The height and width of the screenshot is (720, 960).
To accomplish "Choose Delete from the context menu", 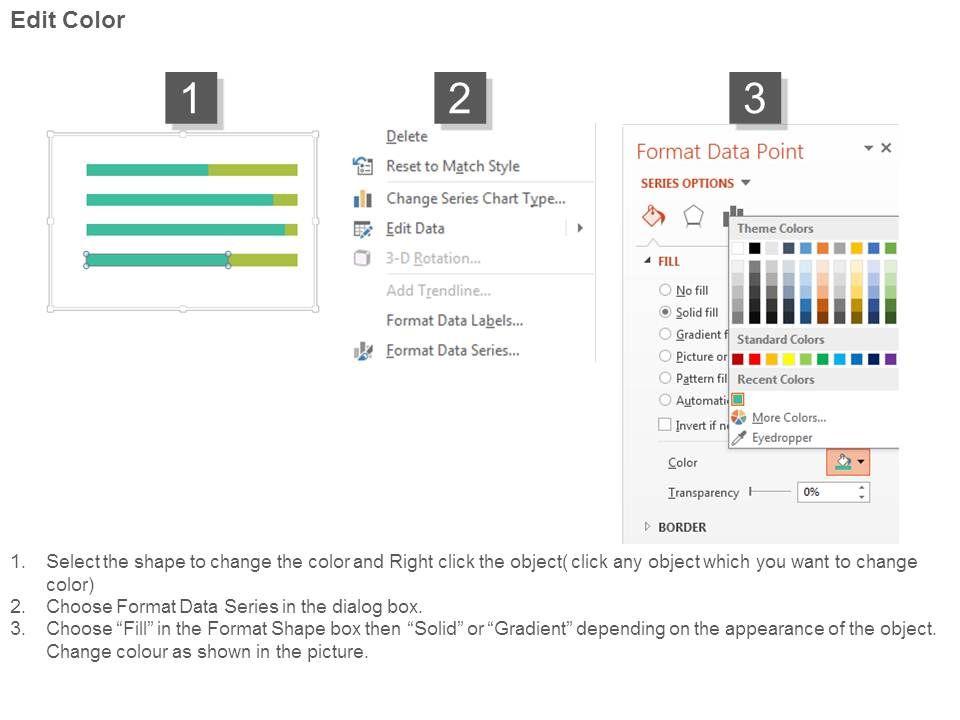I will [x=407, y=137].
